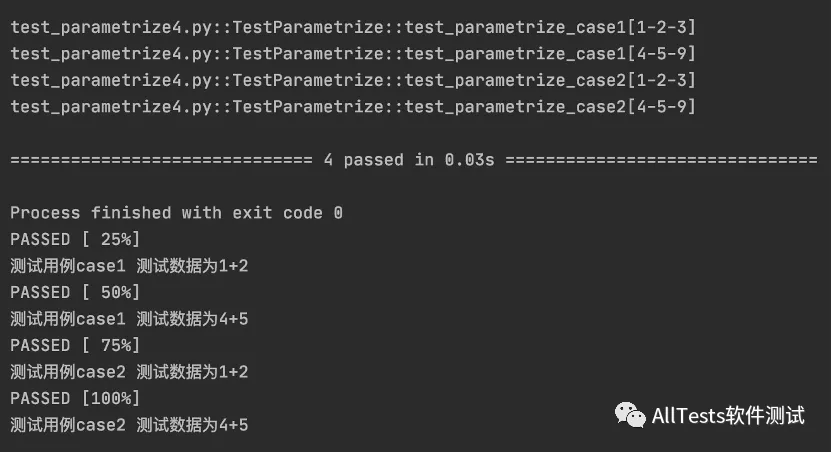The width and height of the screenshot is (832, 452).
Task: Click the AllTests软件测试 watermark text
Action: click(727, 415)
